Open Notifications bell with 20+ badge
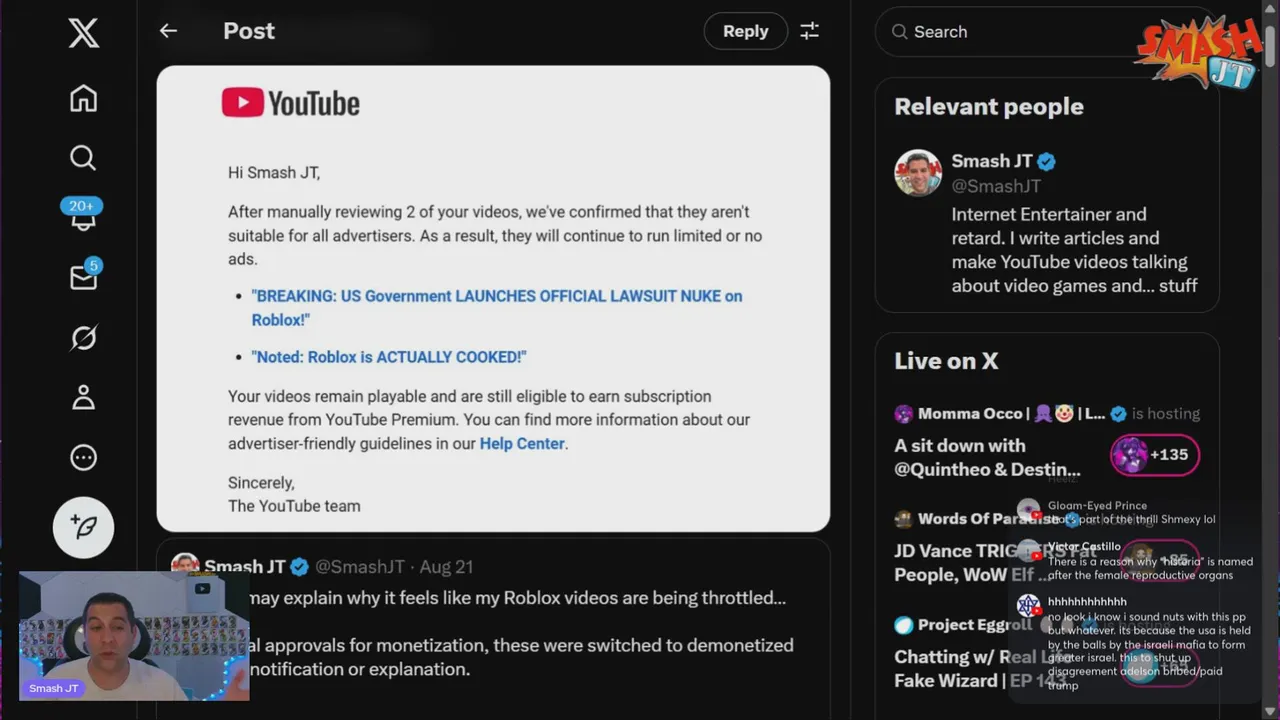The width and height of the screenshot is (1280, 720). tap(82, 215)
